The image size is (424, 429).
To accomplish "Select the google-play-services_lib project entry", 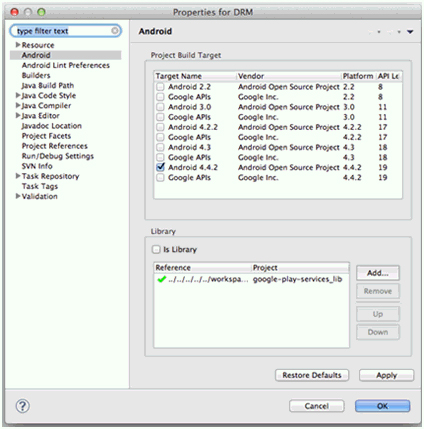I will point(297,279).
